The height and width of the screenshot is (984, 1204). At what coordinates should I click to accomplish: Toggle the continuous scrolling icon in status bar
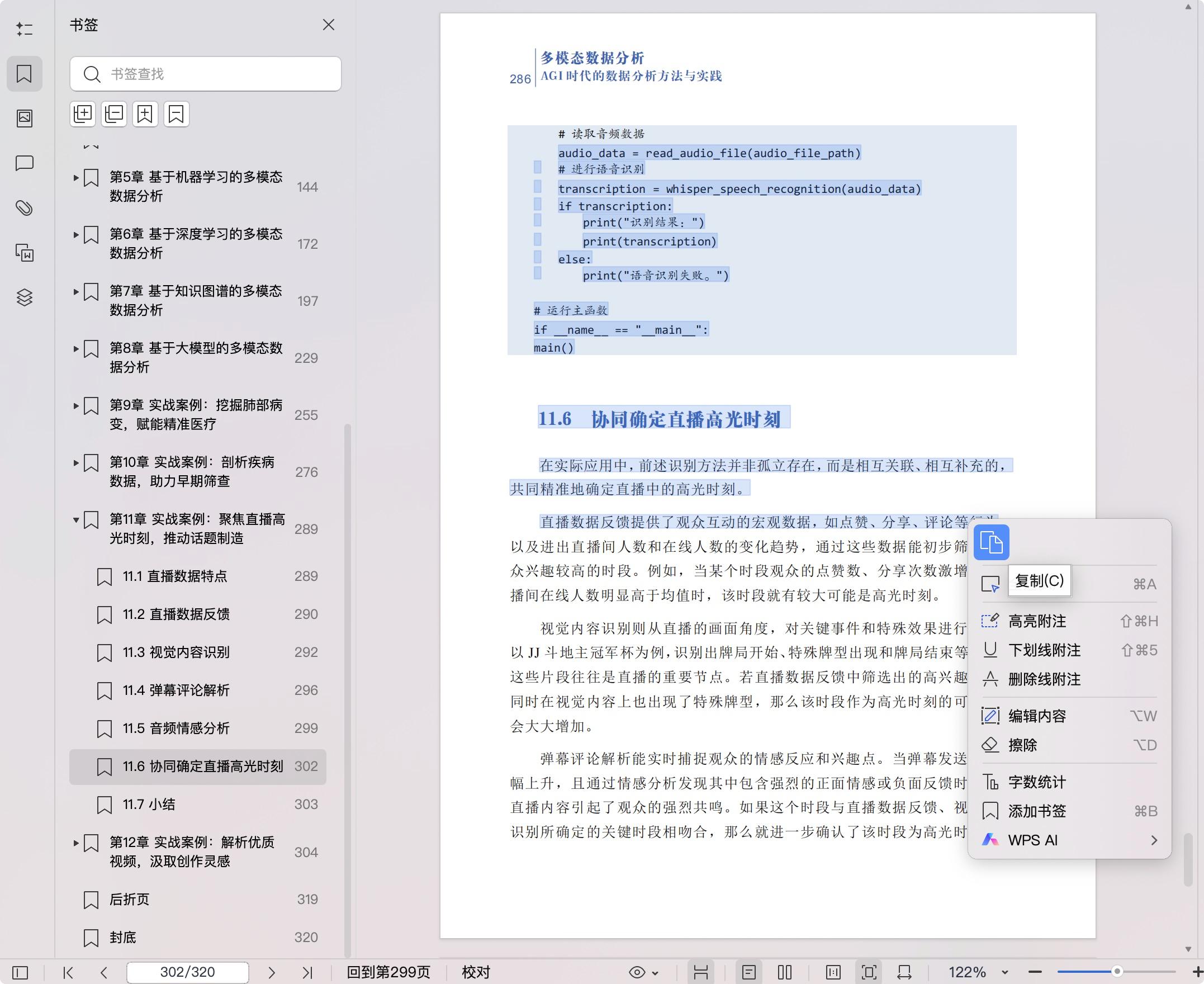coord(701,973)
